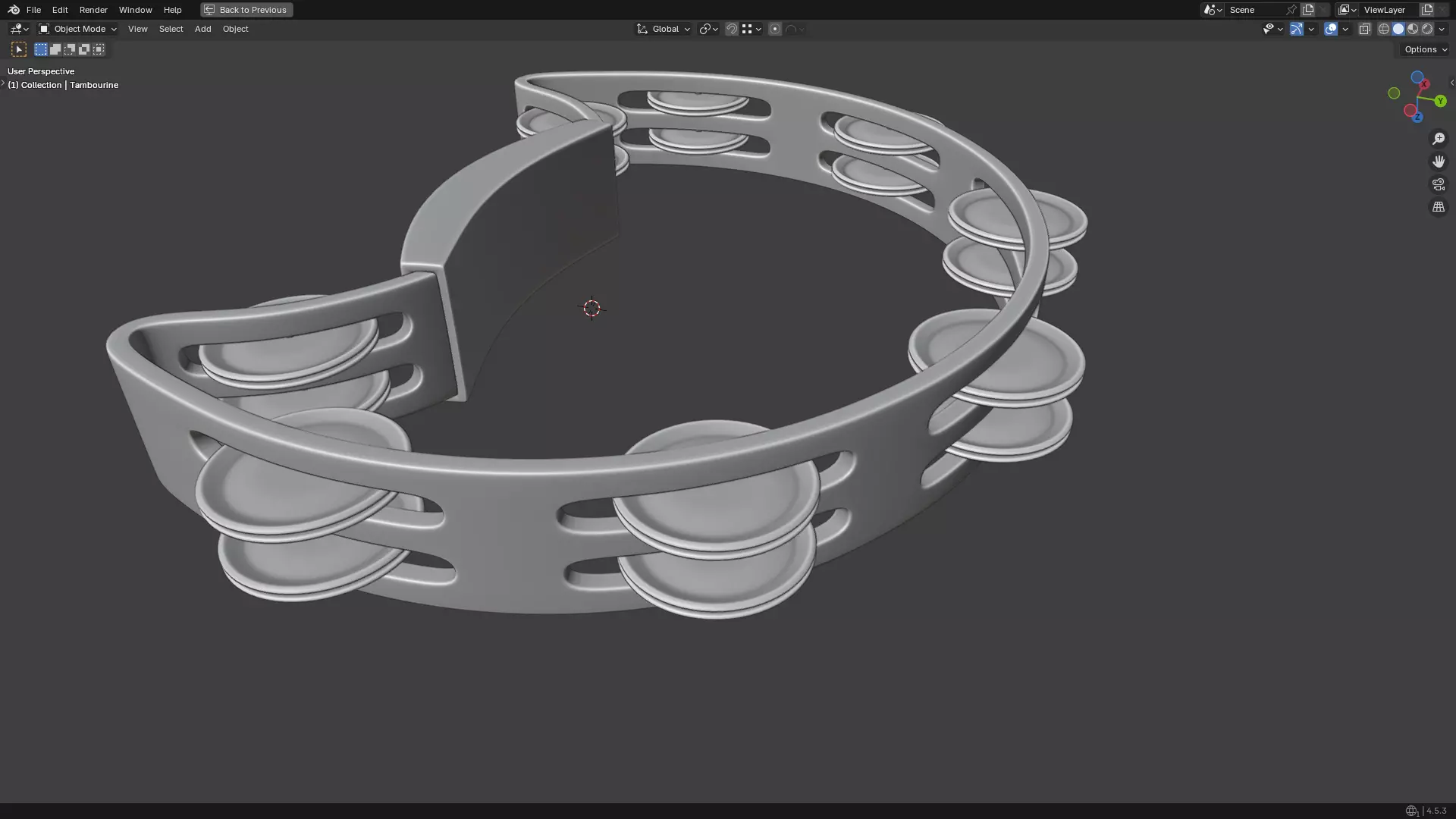
Task: Select material preview shading mode
Action: pos(1413,29)
